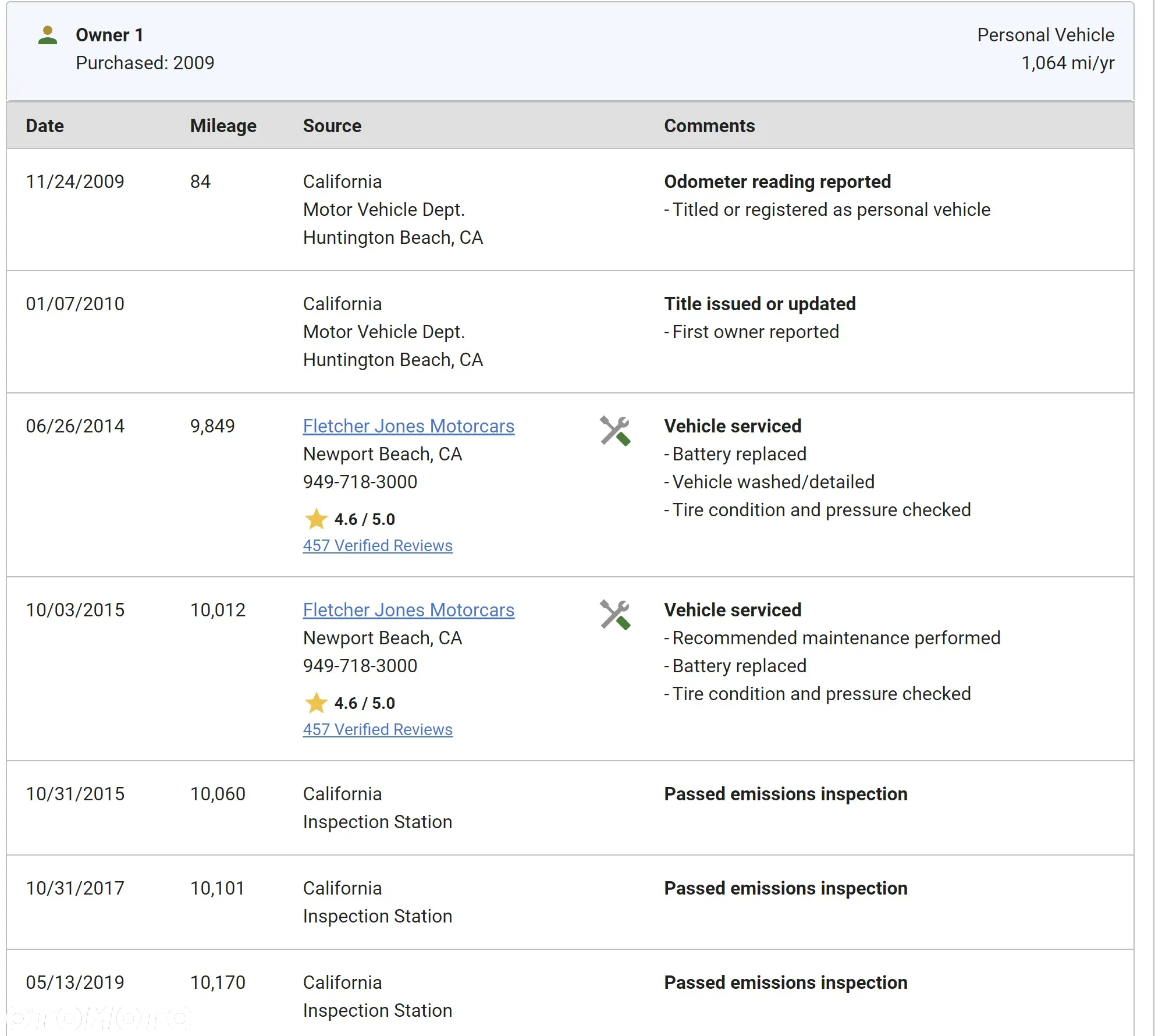Select the mileage value 10,101
The height and width of the screenshot is (1036, 1162).
(217, 888)
